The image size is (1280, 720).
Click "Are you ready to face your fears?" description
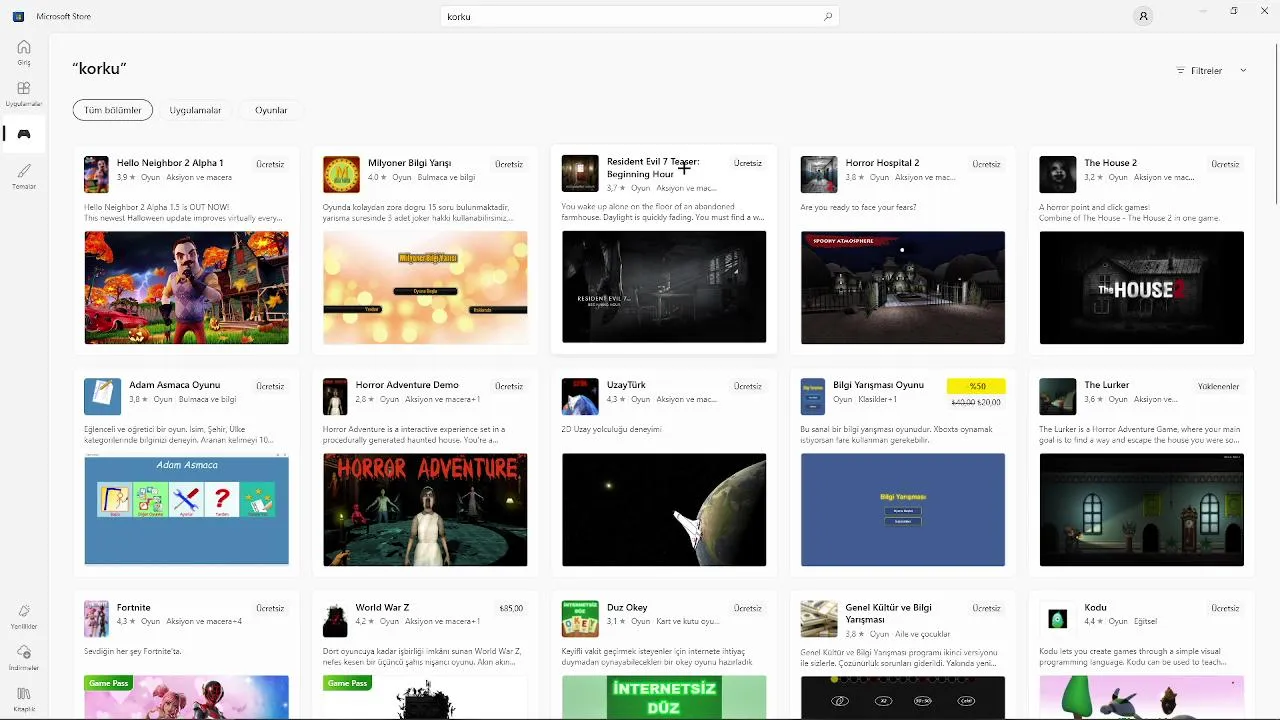pos(859,208)
